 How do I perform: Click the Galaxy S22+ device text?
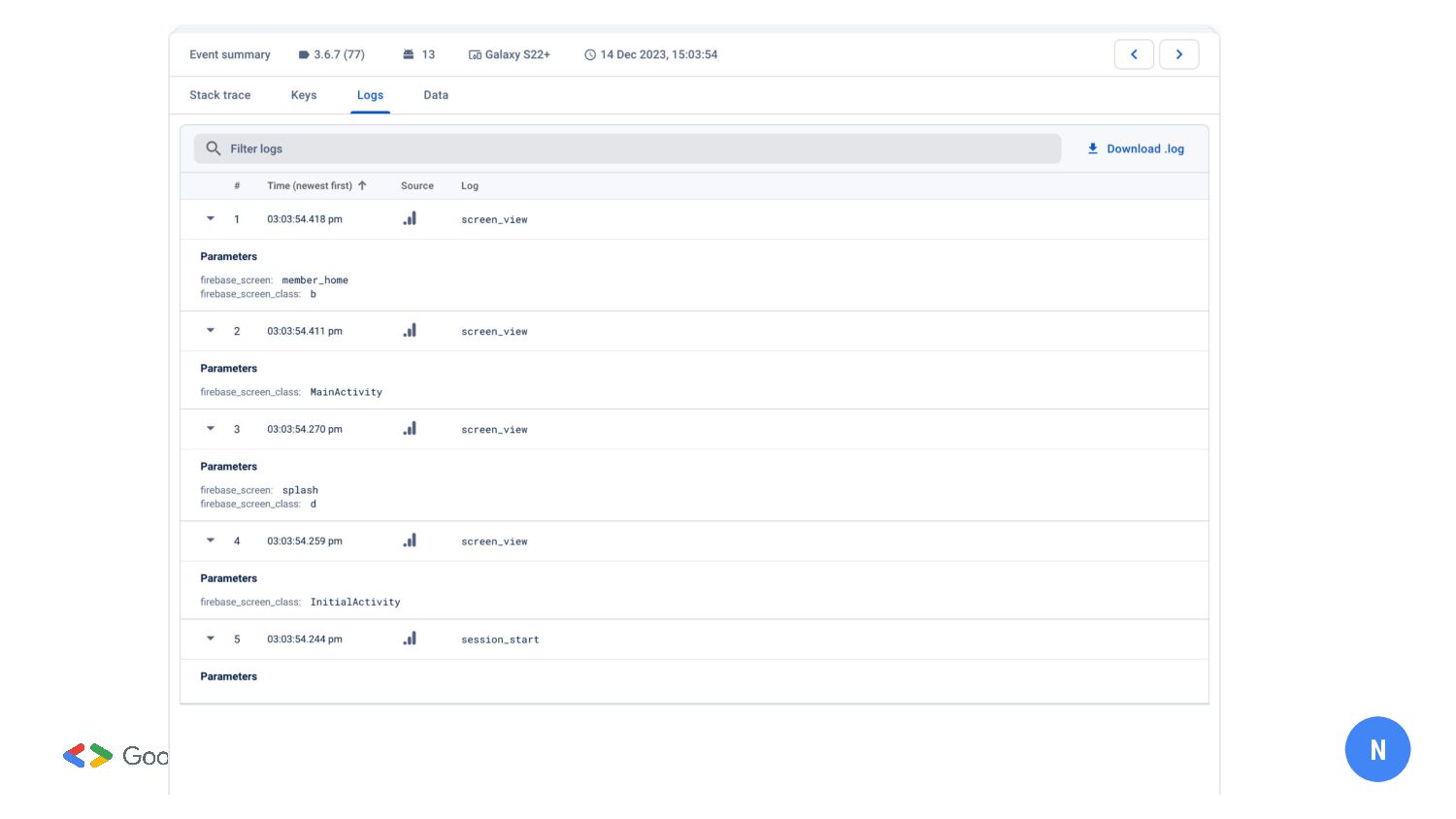pos(517,54)
